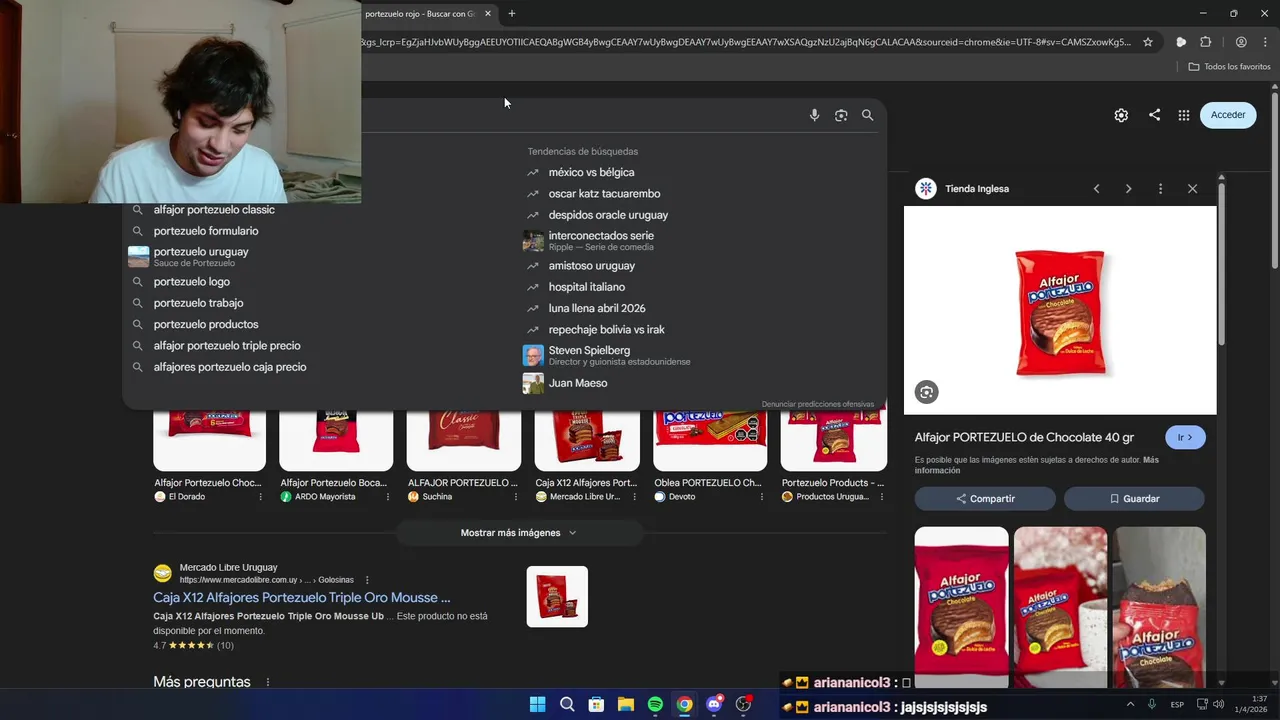
Task: Expand Mostrar más imágenes
Action: [518, 533]
